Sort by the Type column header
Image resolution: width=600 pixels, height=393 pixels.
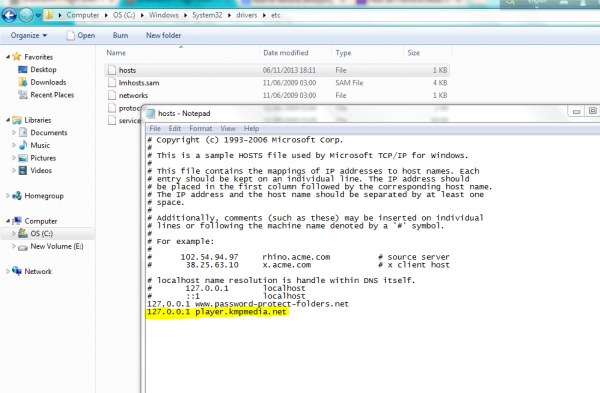(x=343, y=53)
